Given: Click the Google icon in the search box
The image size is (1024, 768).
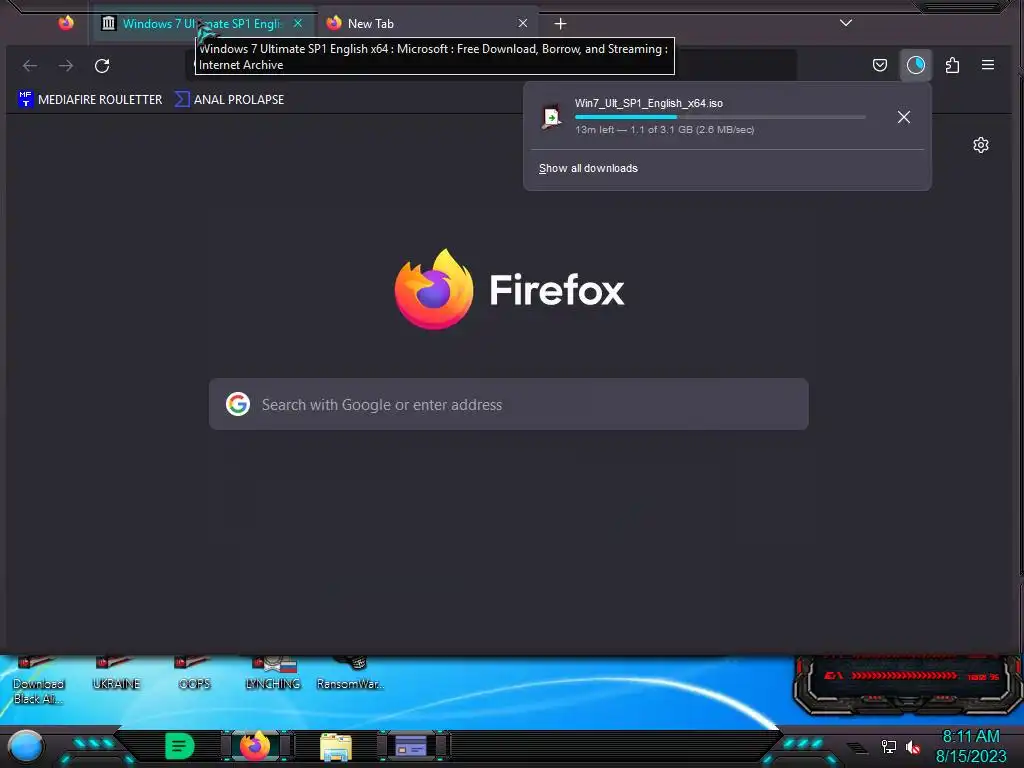Looking at the screenshot, I should [238, 404].
